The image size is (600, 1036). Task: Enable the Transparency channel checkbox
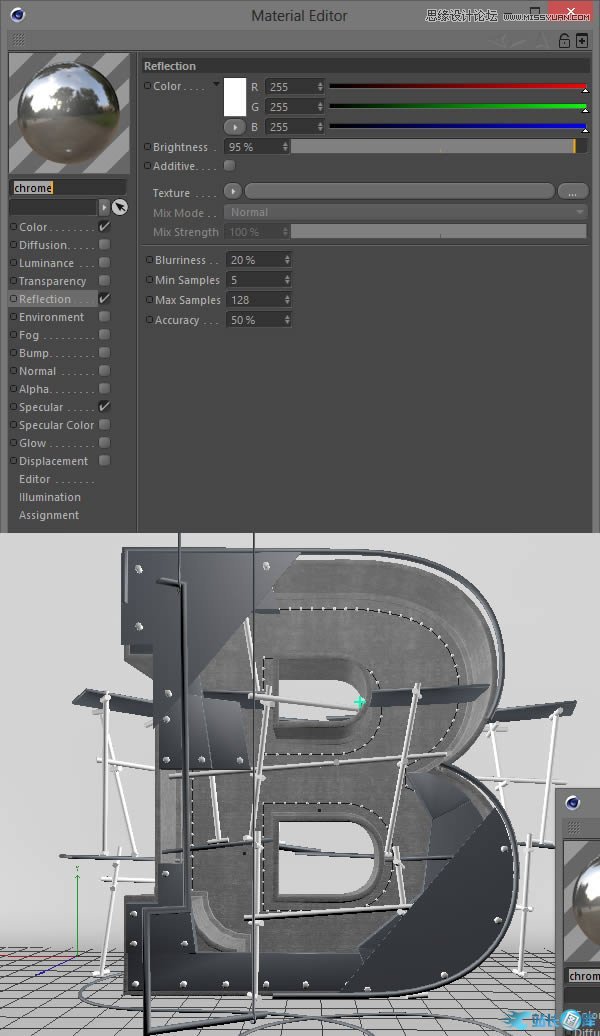tap(104, 281)
